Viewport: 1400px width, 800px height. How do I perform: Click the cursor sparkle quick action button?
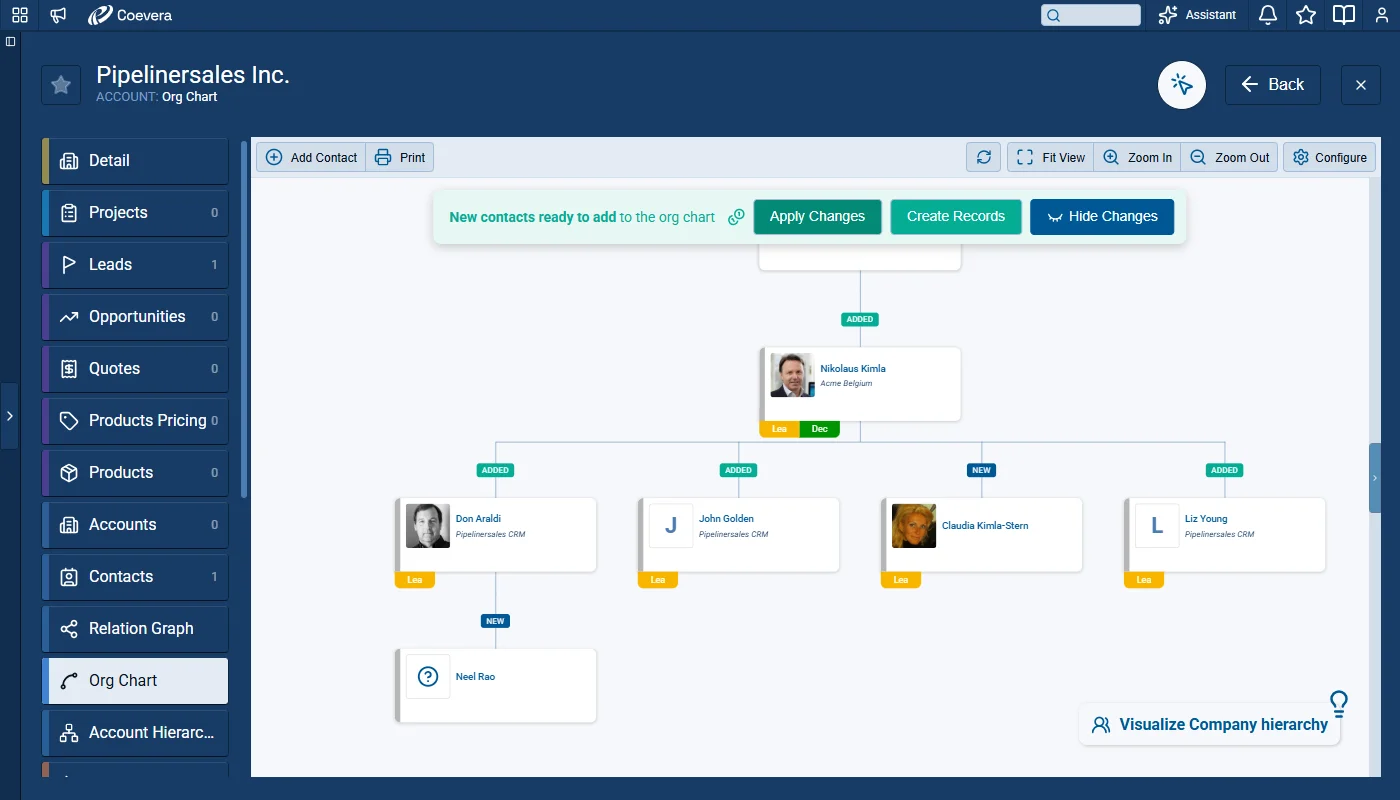pyautogui.click(x=1182, y=85)
